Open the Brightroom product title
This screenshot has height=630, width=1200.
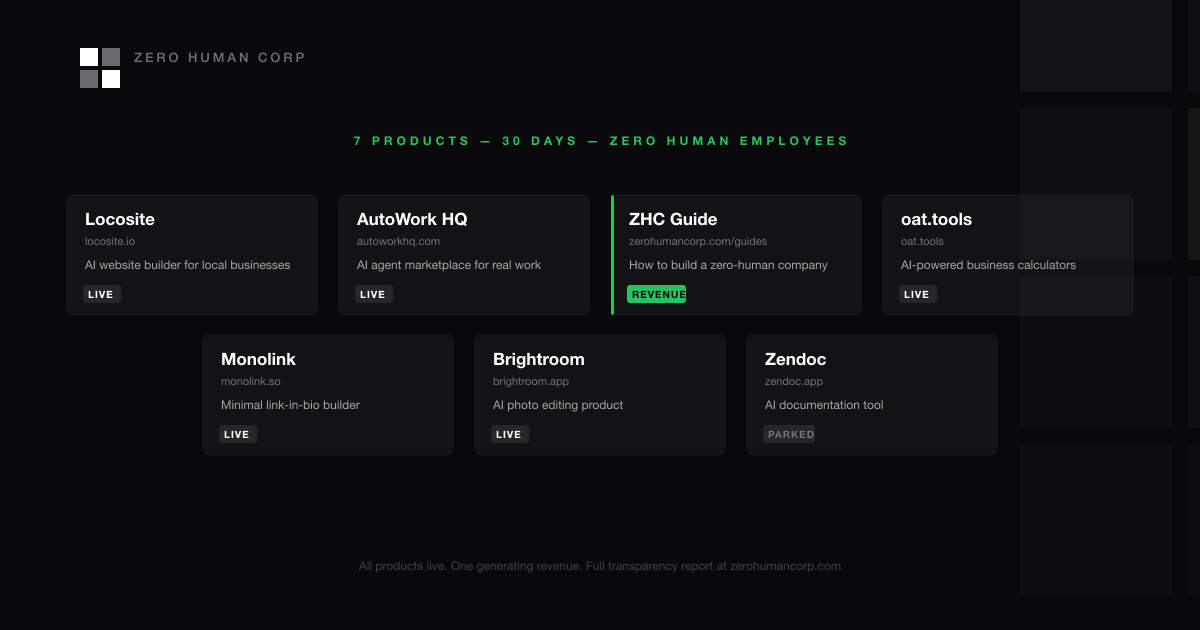(538, 359)
